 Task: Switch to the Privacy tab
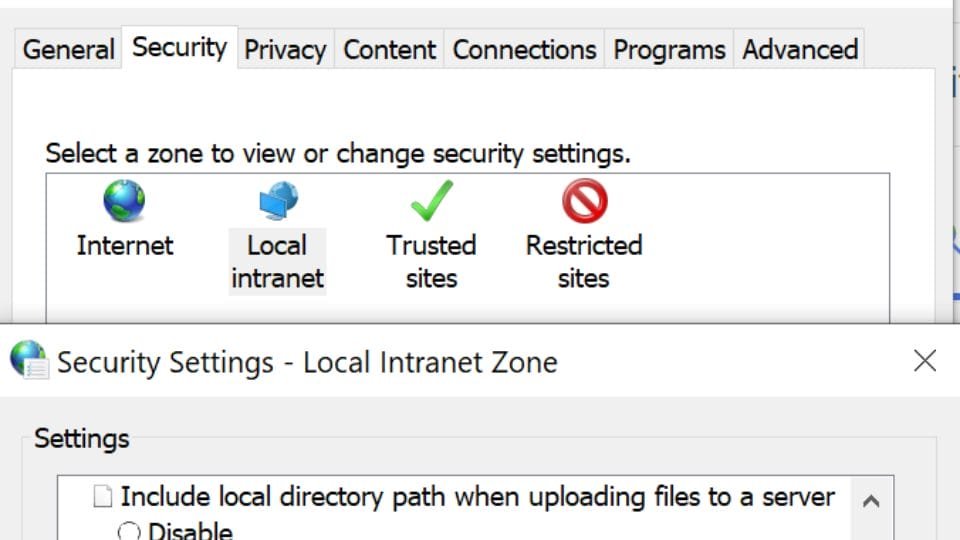click(285, 49)
